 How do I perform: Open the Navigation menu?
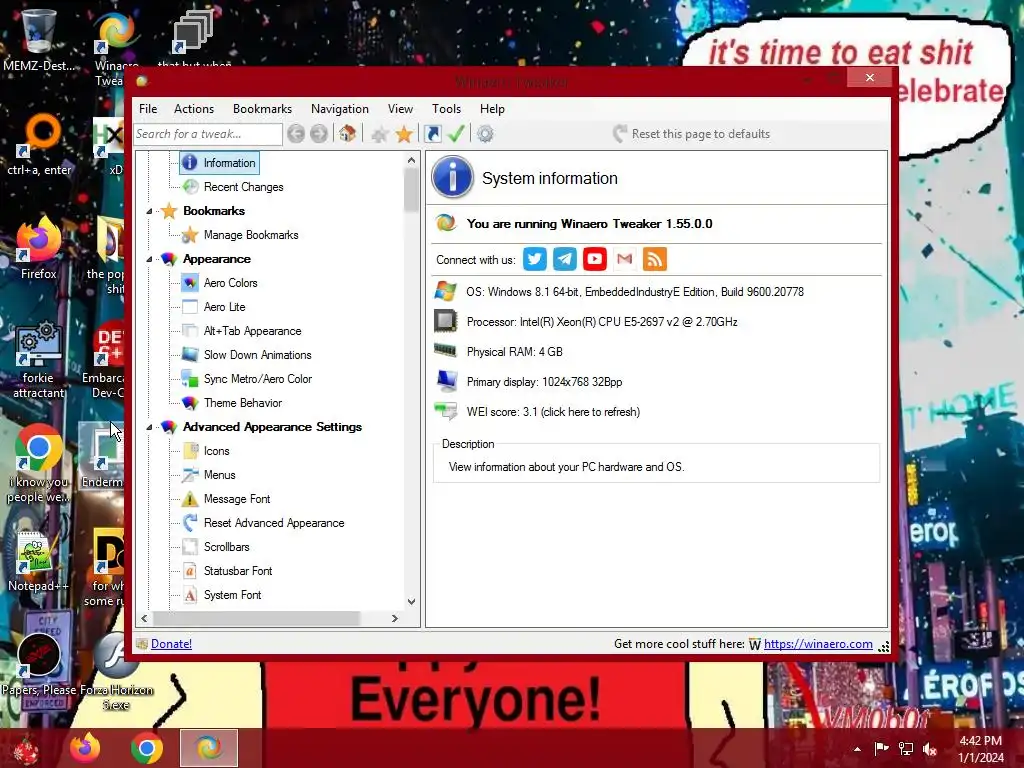click(x=340, y=109)
